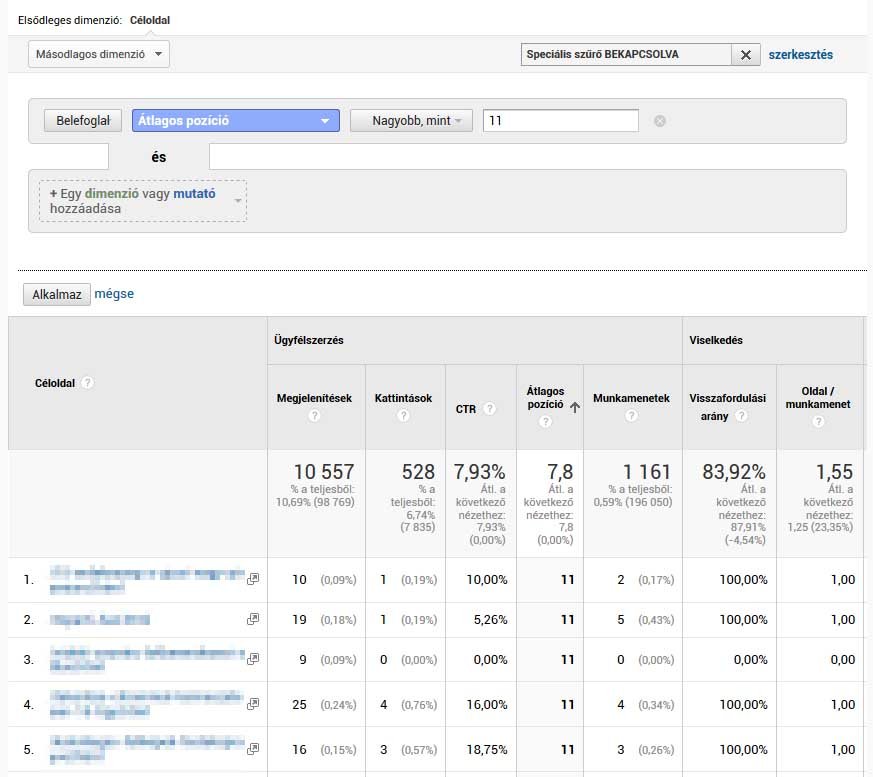Click the help icon beside CTR

[490, 408]
